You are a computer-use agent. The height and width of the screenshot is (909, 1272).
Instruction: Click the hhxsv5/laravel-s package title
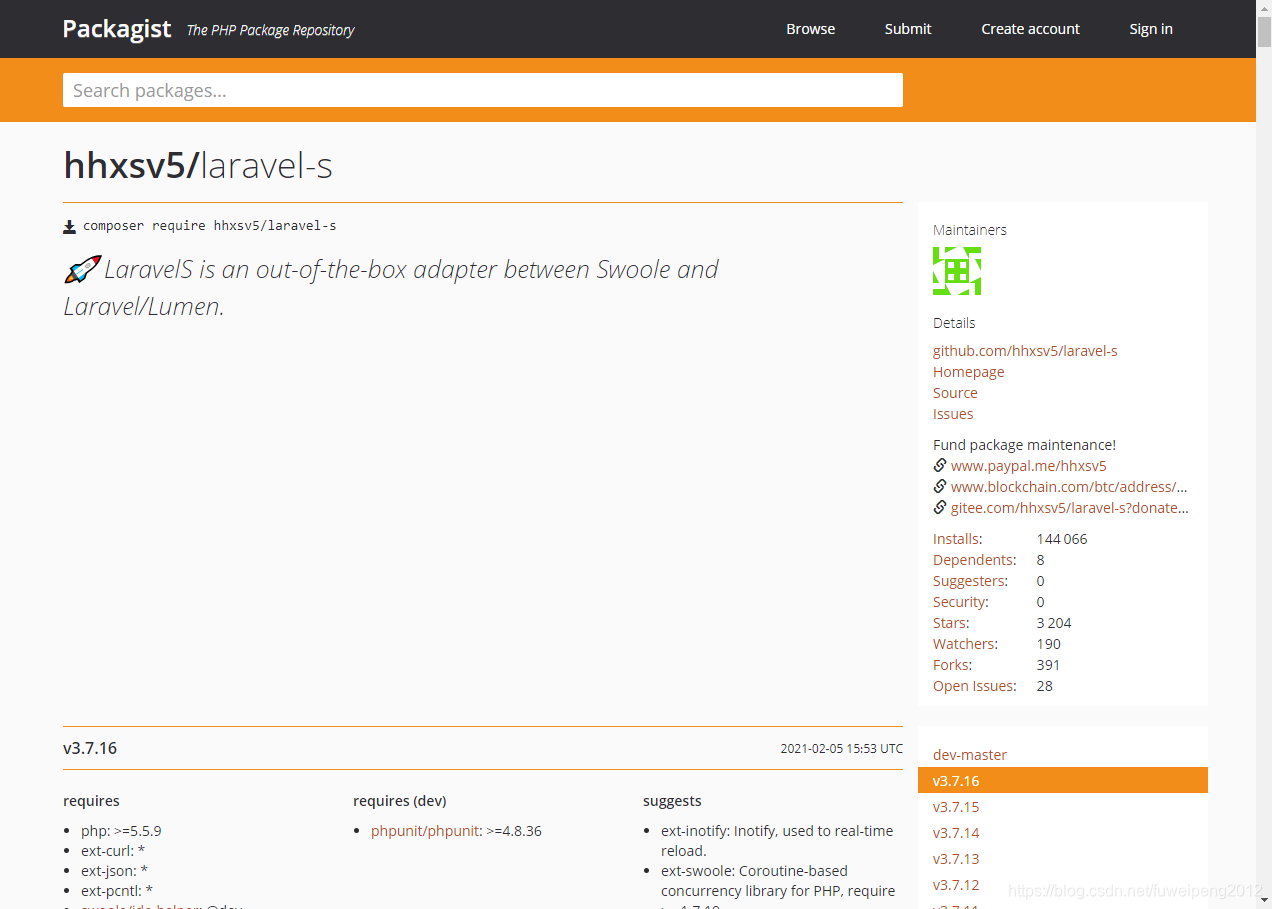pos(198,165)
